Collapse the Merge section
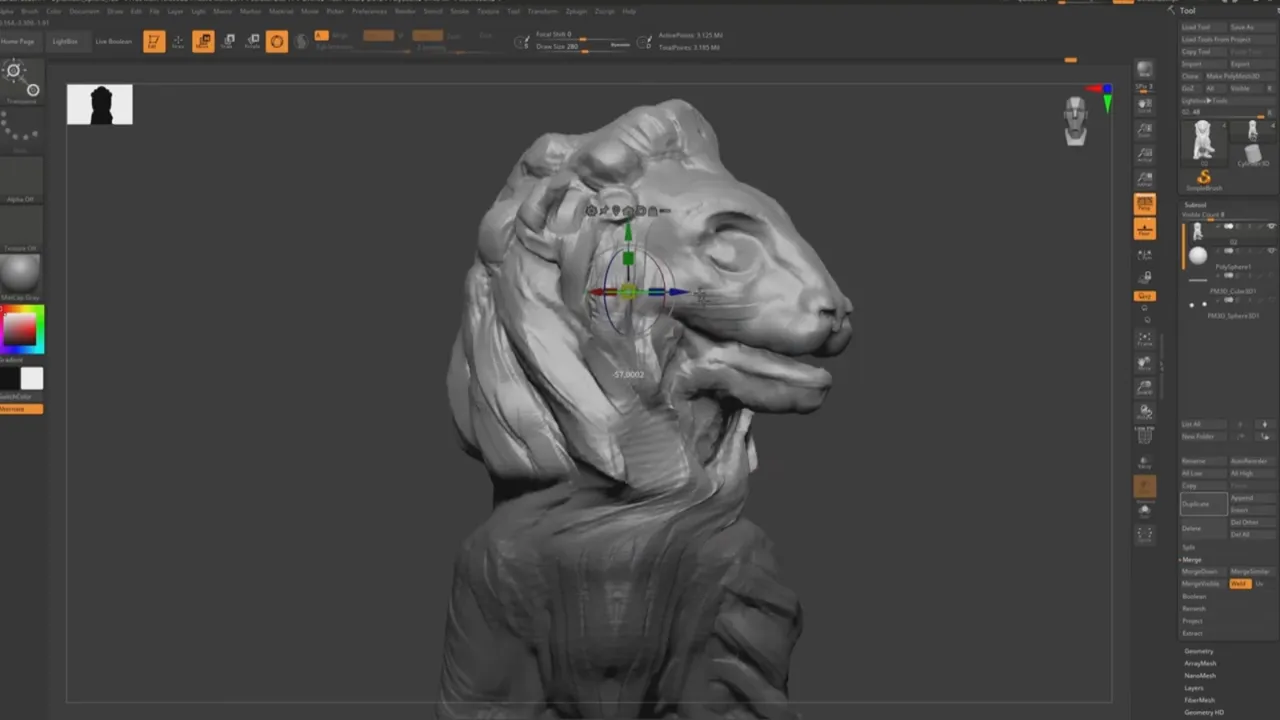The image size is (1280, 720). 1192,560
